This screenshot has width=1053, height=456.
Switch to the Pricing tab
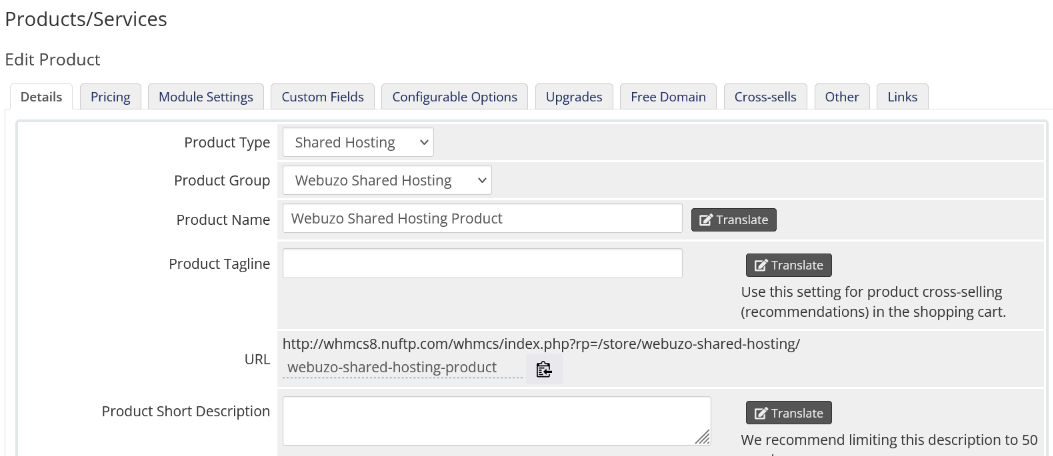coord(110,97)
